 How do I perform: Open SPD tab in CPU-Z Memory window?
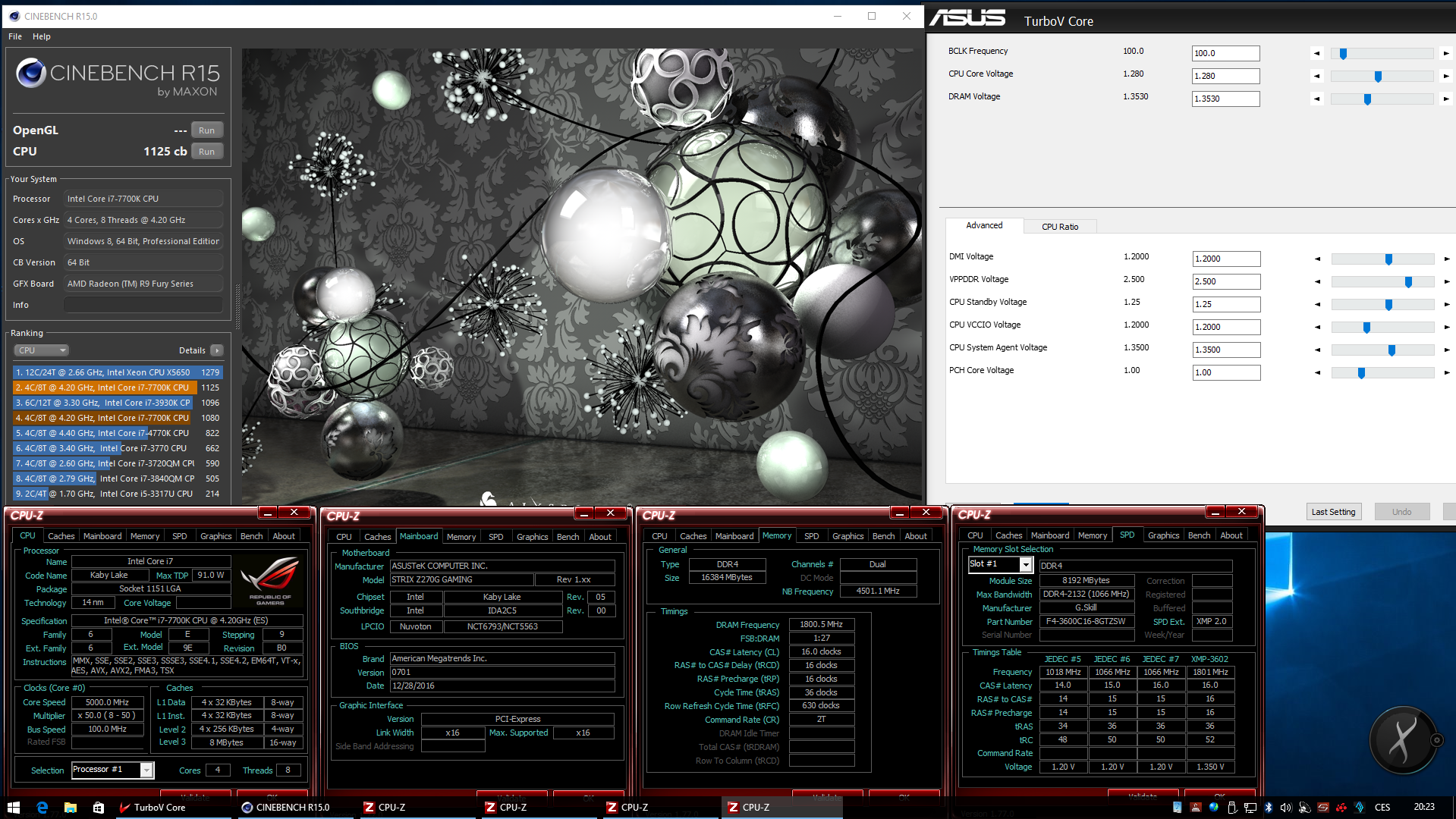811,536
